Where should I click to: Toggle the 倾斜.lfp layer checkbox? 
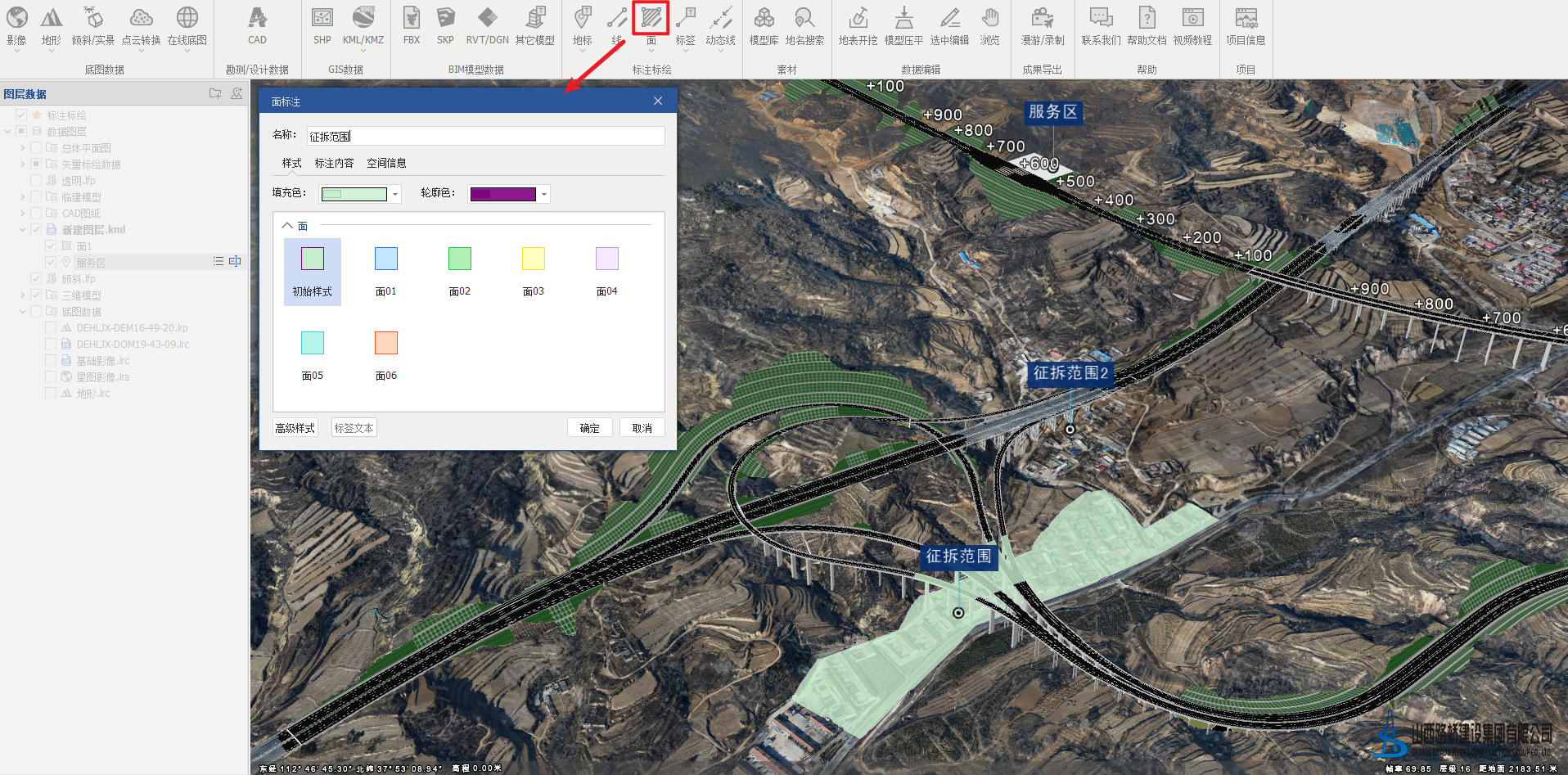(x=36, y=279)
